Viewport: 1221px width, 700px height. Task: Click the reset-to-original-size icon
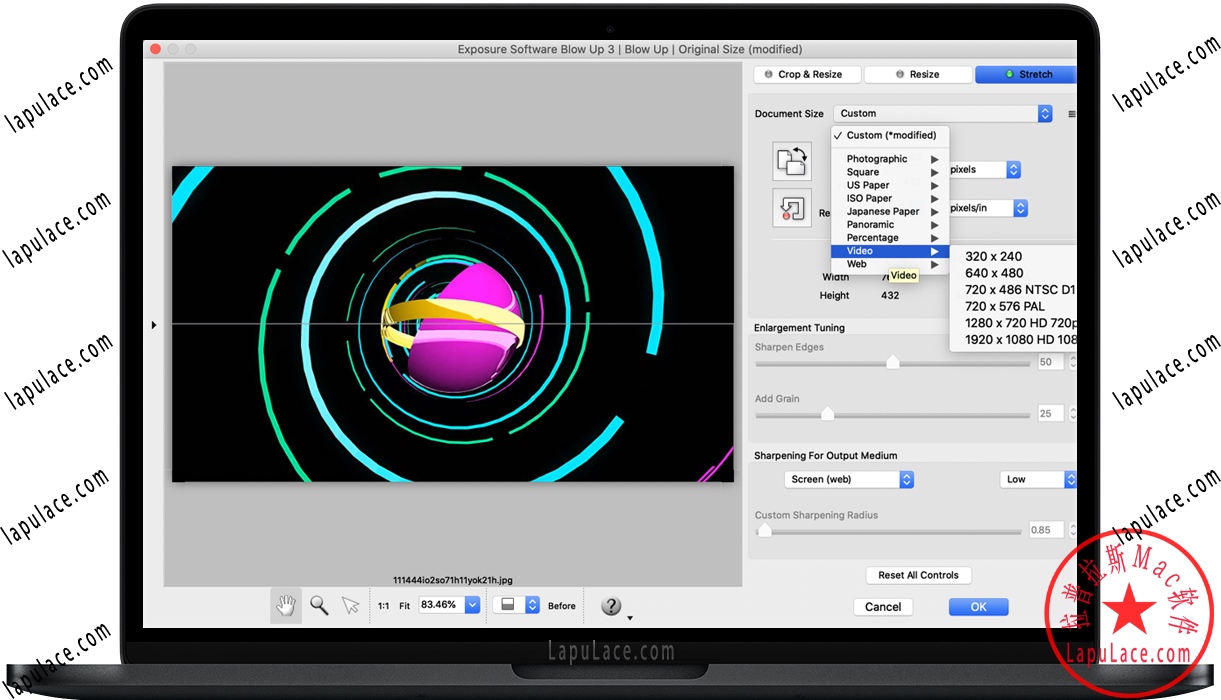coord(791,208)
